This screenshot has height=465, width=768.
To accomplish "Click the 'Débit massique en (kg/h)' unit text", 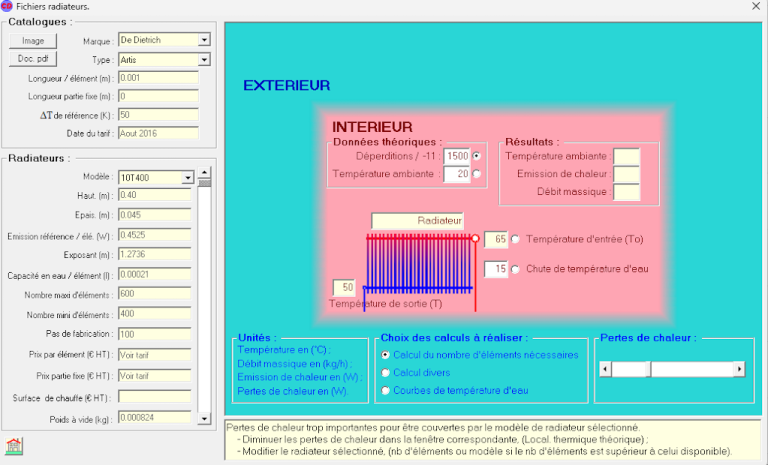I will click(295, 364).
